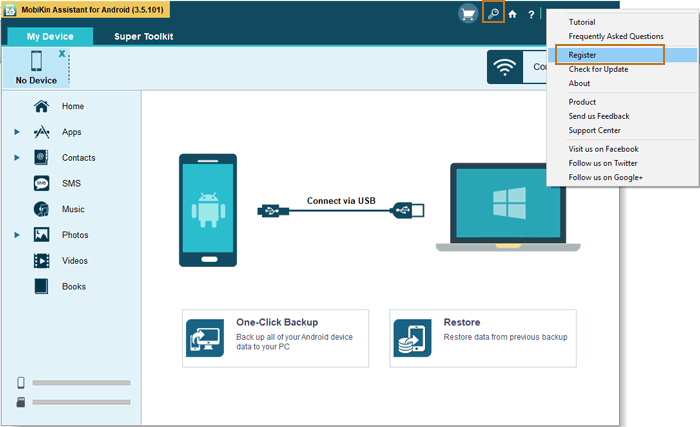Open the Music section label
This screenshot has height=427, width=700.
73,209
